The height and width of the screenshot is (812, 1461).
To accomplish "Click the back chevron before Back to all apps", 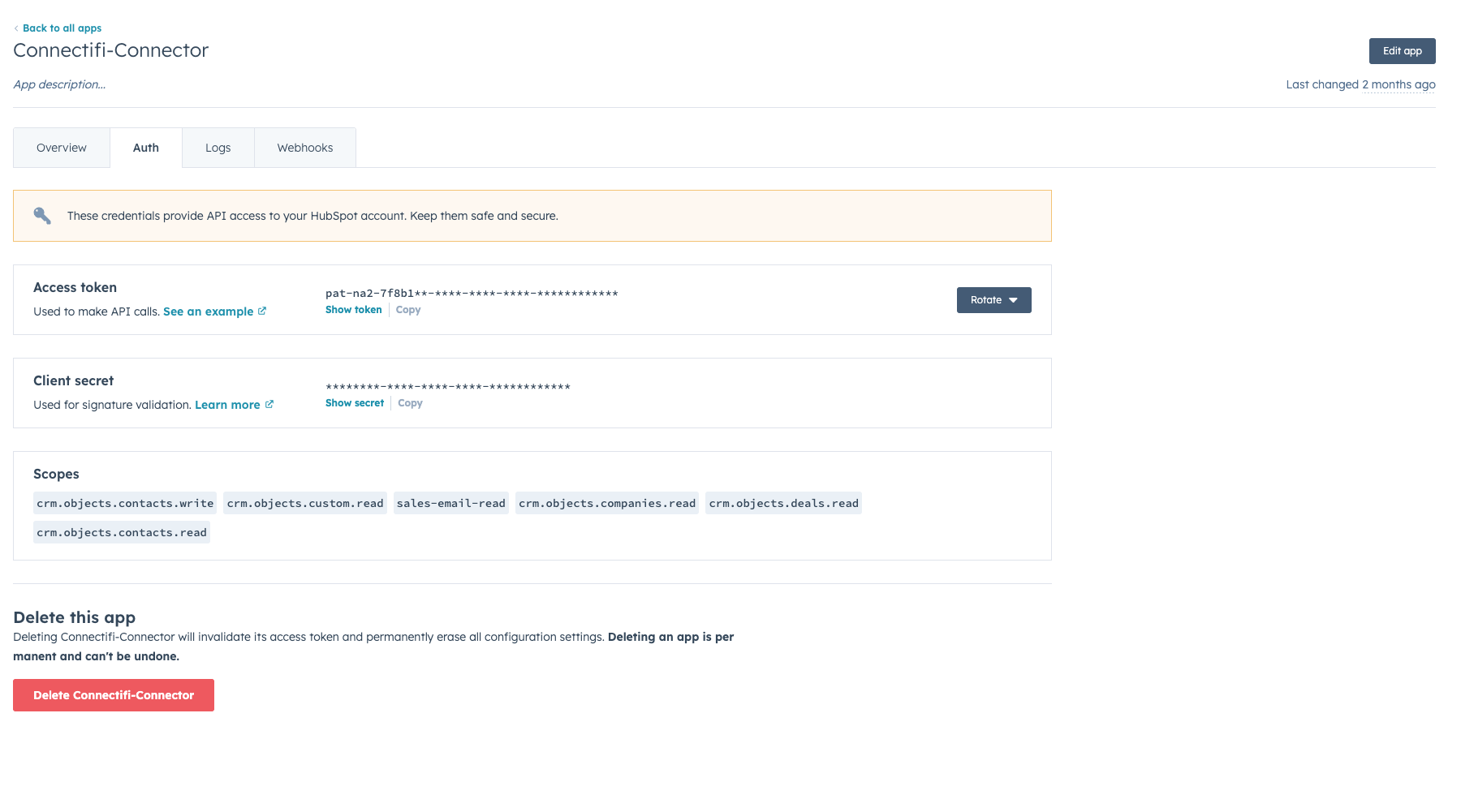I will 16,28.
